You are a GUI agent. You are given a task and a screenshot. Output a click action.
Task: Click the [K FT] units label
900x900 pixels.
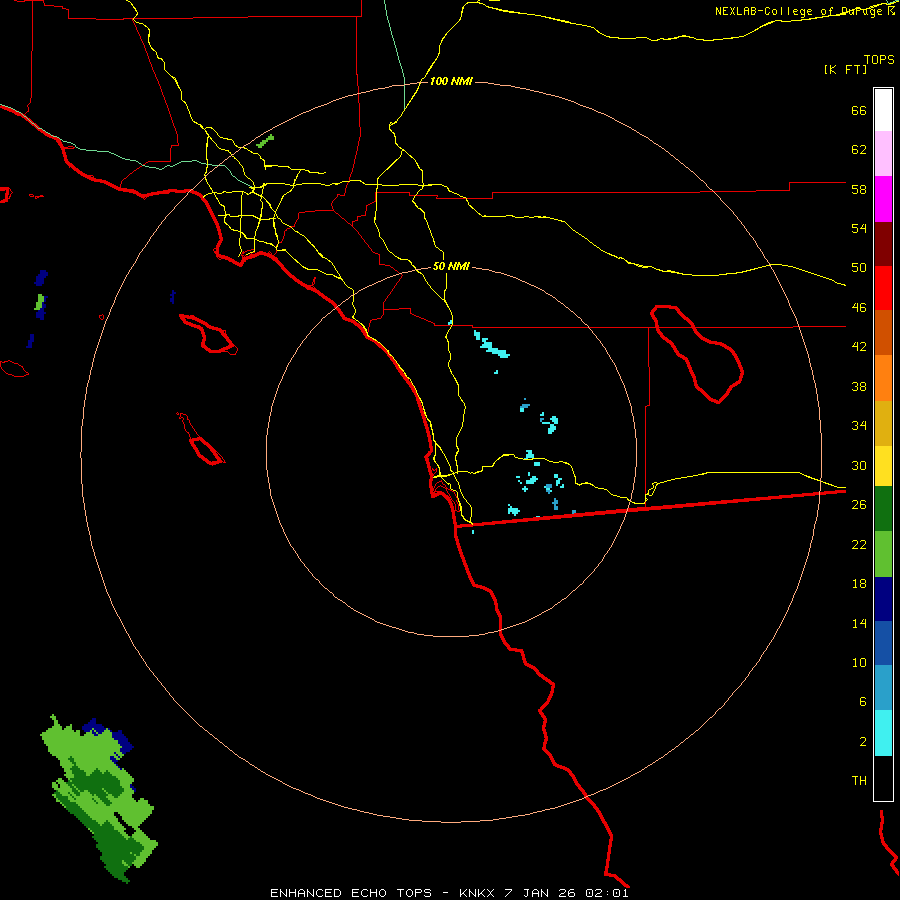845,69
